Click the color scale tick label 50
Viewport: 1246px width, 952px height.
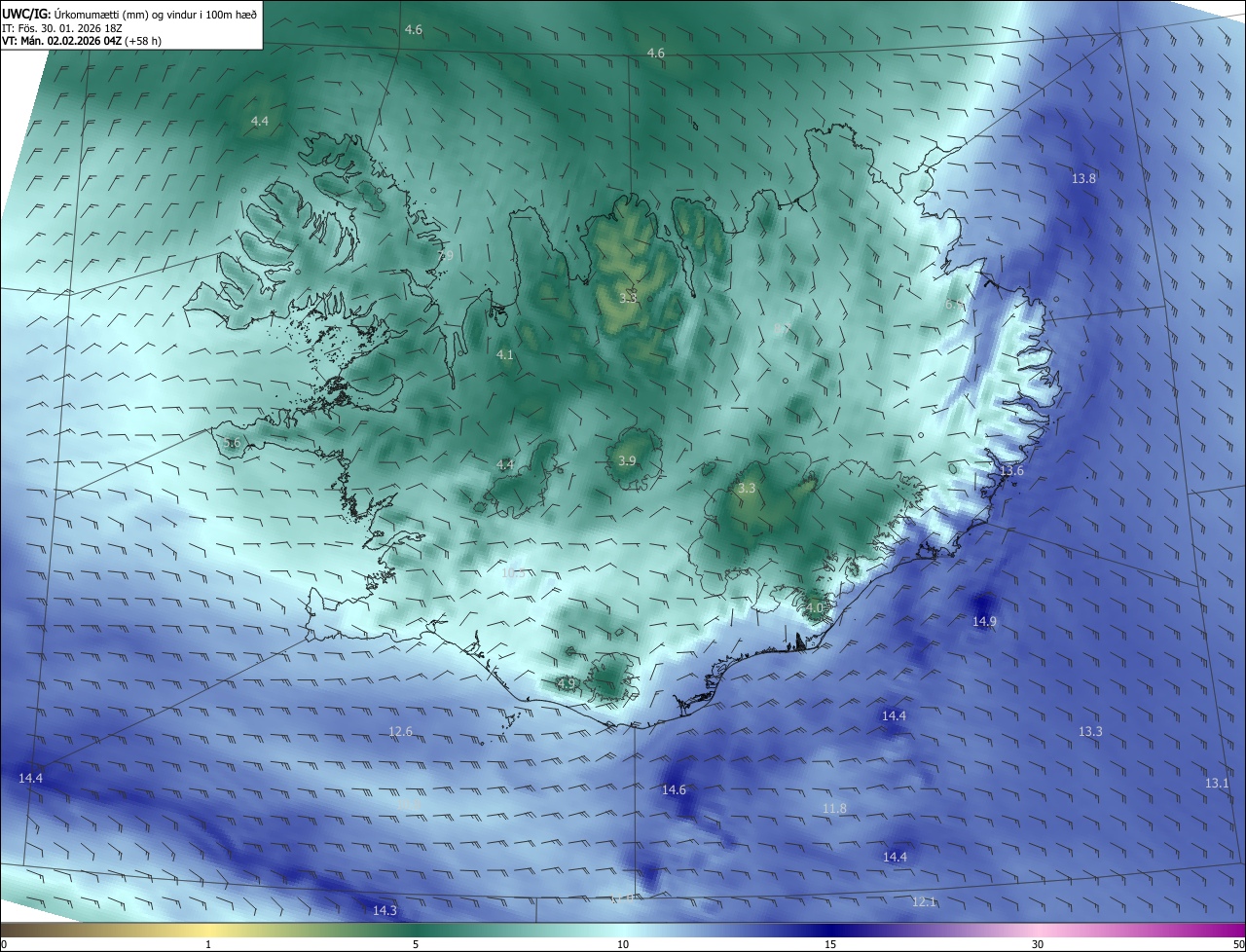1238,944
